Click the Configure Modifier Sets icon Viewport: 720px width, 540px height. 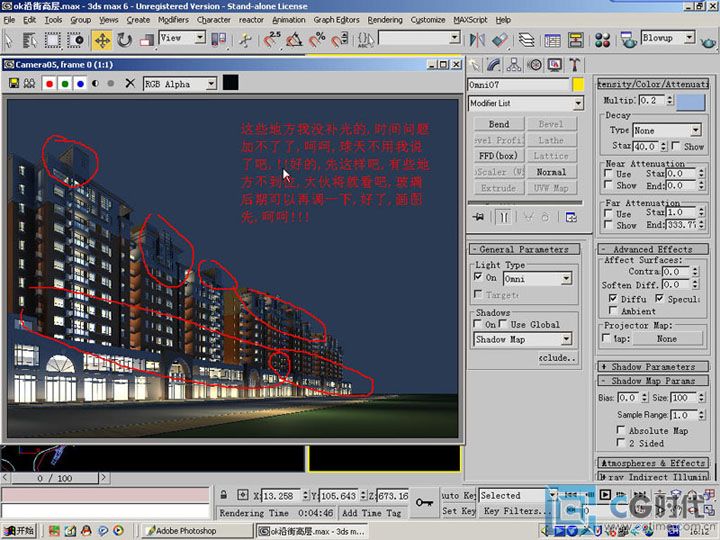[x=571, y=217]
